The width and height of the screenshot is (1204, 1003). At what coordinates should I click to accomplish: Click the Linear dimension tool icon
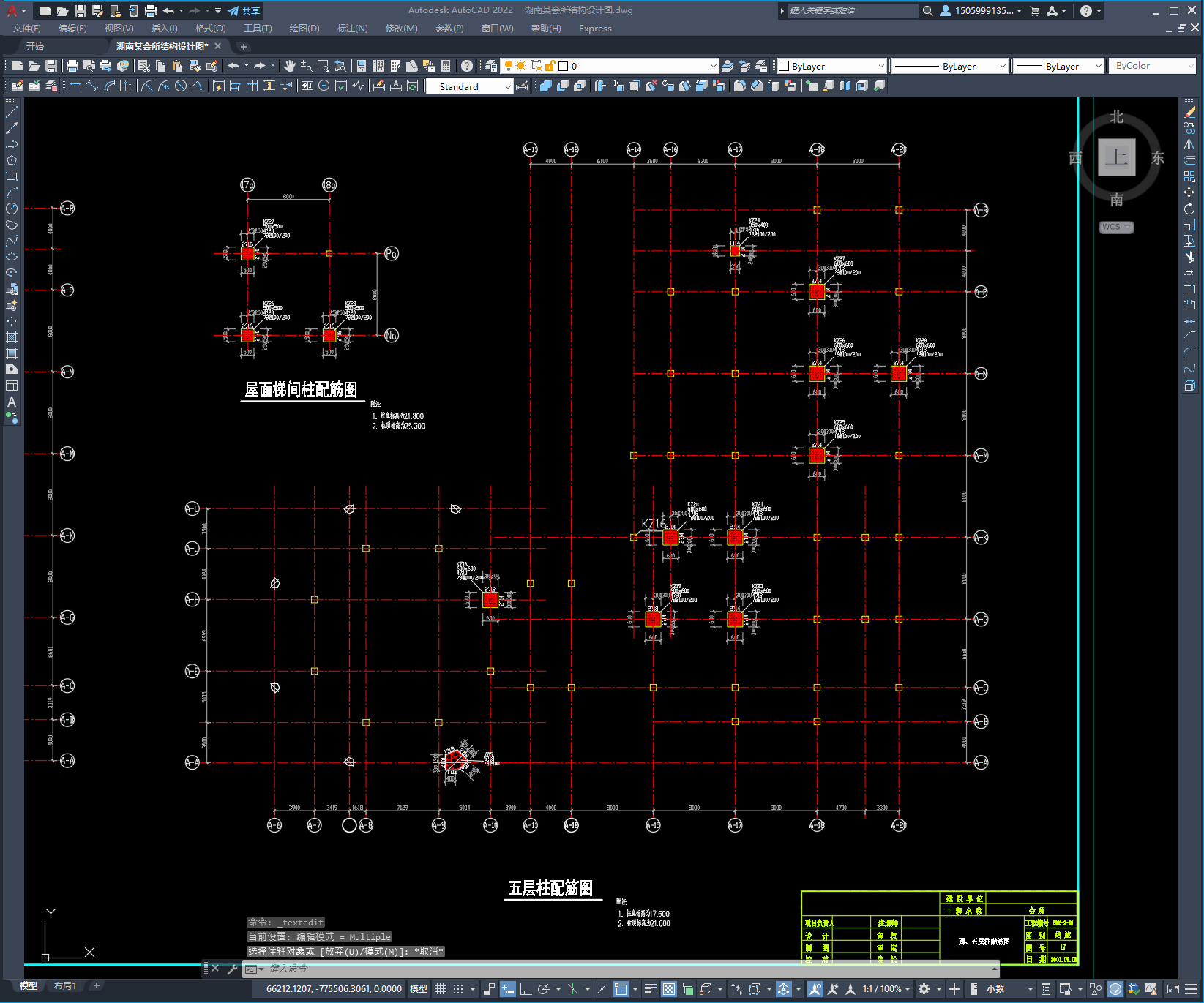(75, 86)
